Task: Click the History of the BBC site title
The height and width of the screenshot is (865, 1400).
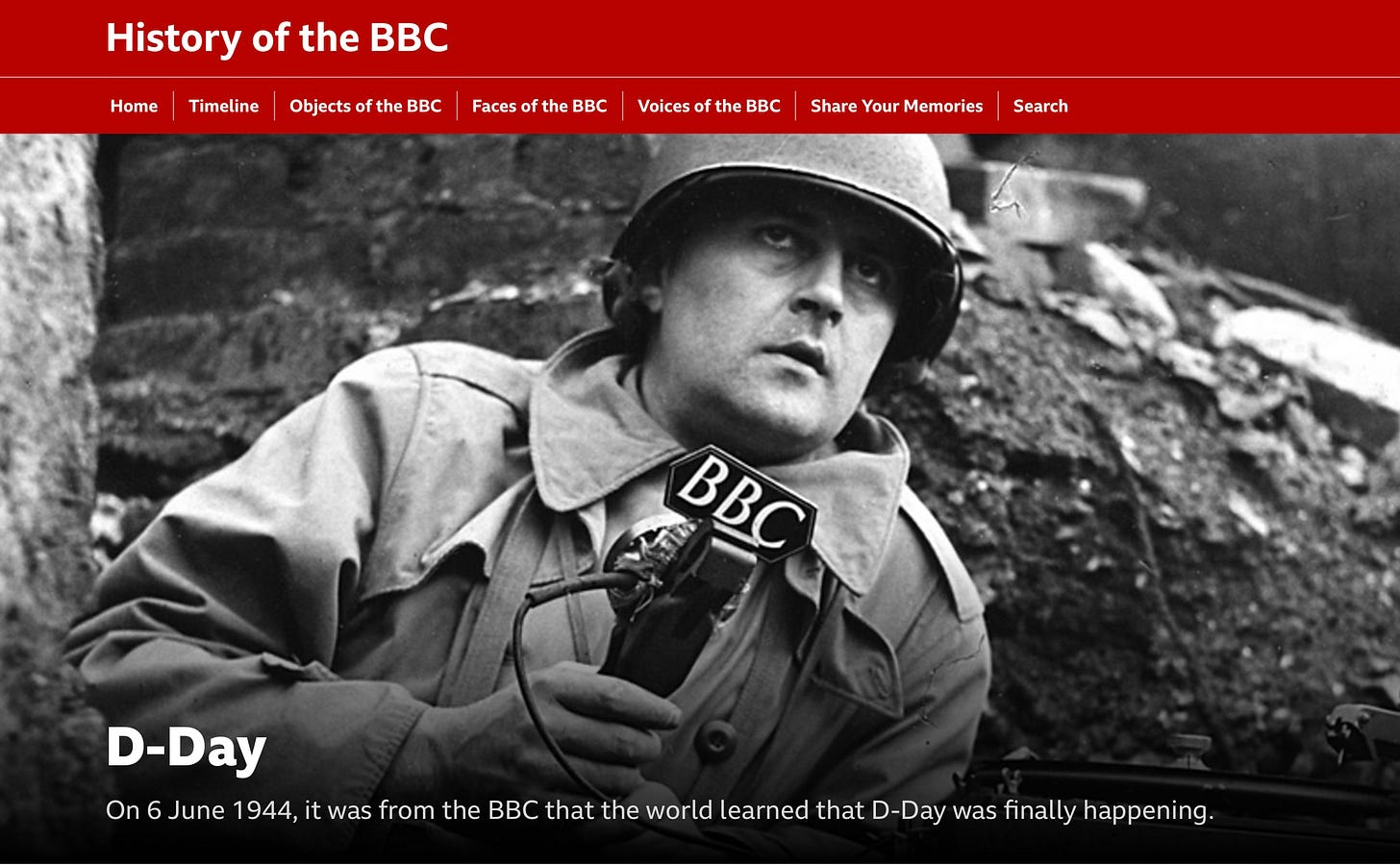Action: coord(277,38)
